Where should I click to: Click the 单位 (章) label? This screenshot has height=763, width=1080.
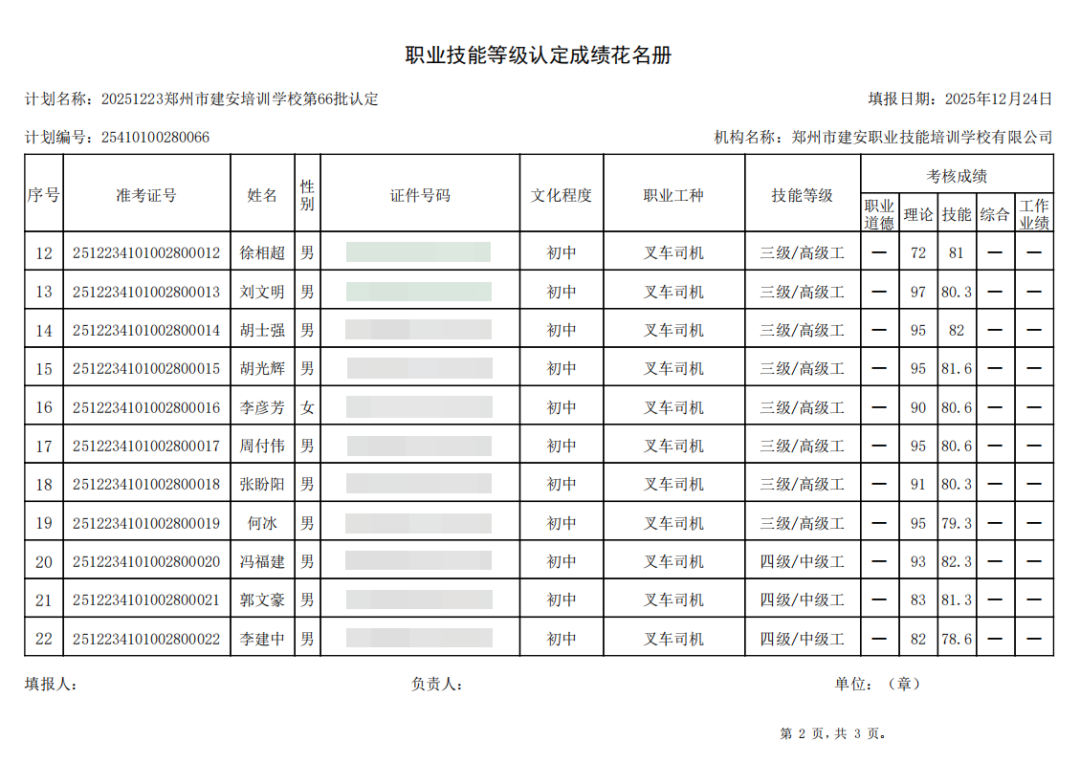878,684
